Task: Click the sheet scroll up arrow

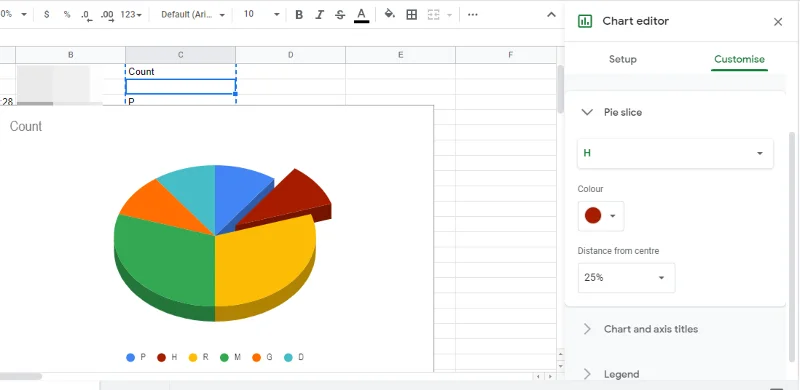Action: pyautogui.click(x=561, y=354)
